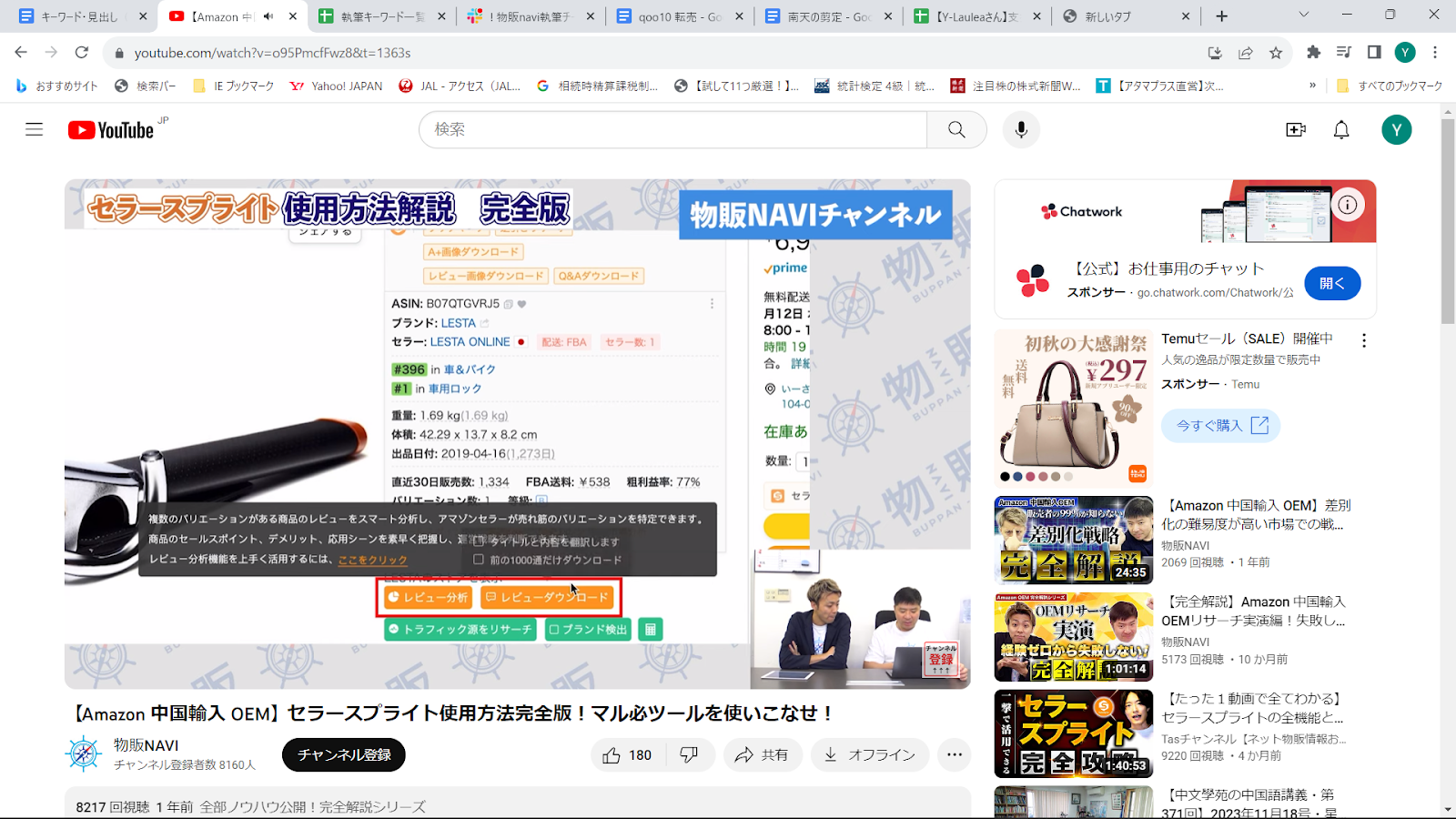
Task: Open Temu handbag ad thumbnail
Action: 1074,407
